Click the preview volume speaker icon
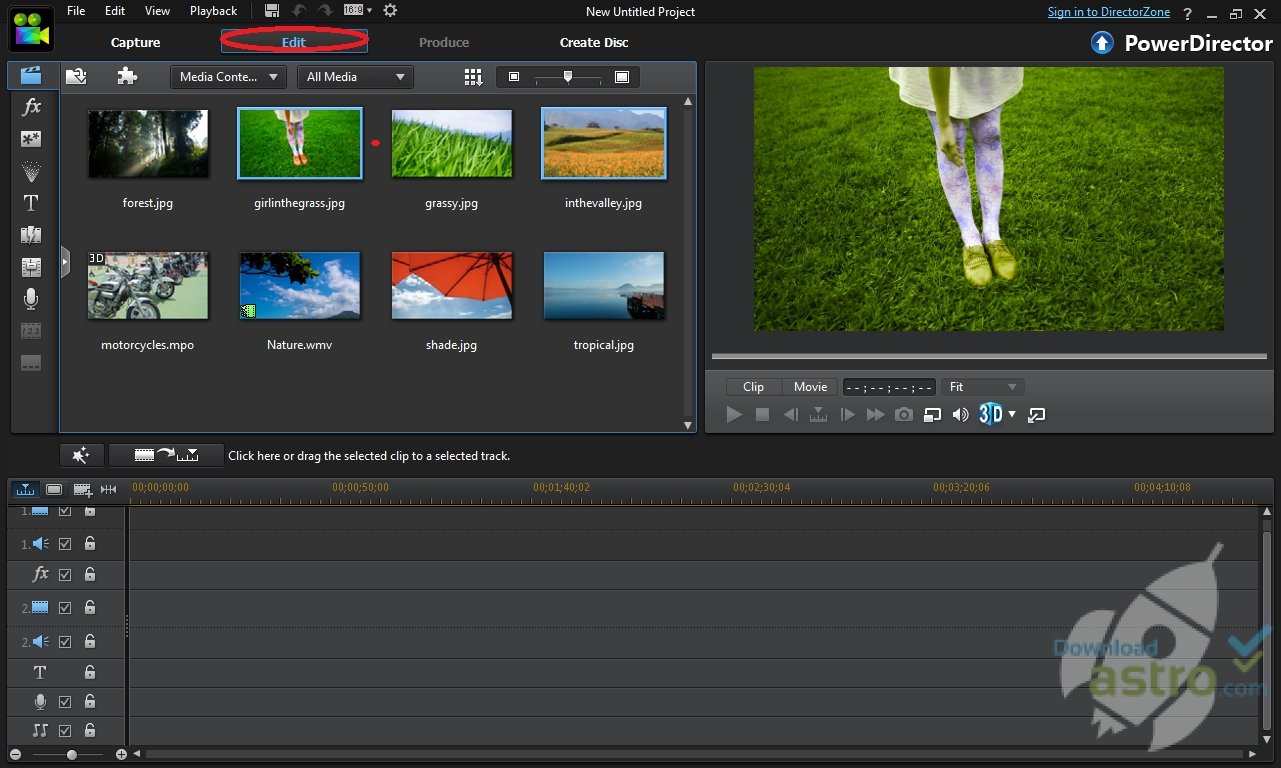This screenshot has width=1281, height=768. click(960, 414)
